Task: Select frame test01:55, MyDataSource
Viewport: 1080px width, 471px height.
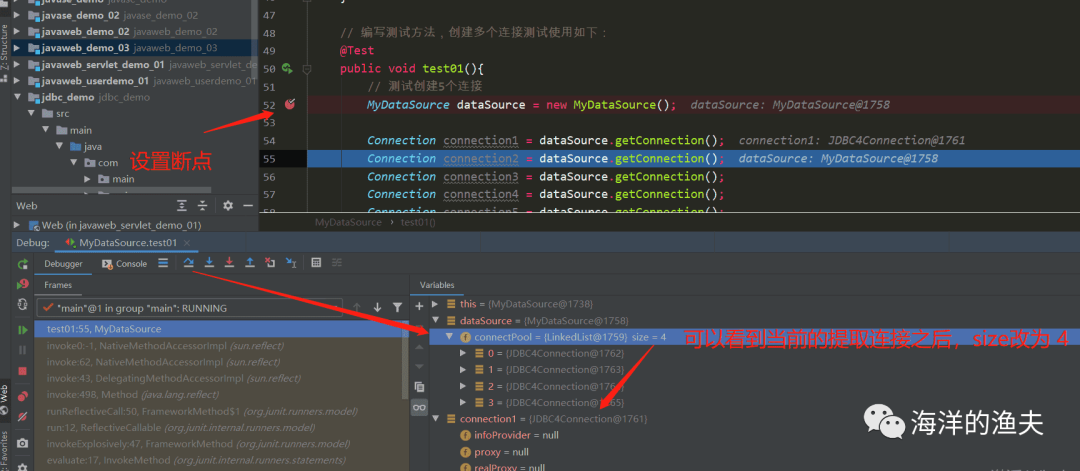Action: coord(220,329)
